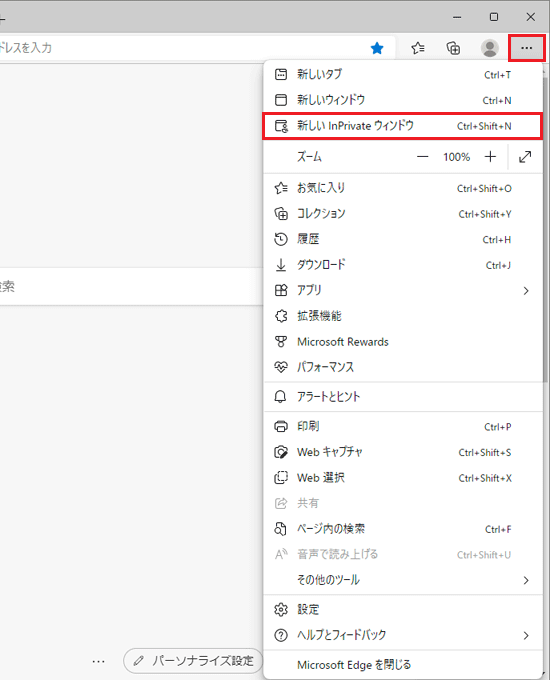
Task: Click the blue favorite star in address bar
Action: point(377,48)
